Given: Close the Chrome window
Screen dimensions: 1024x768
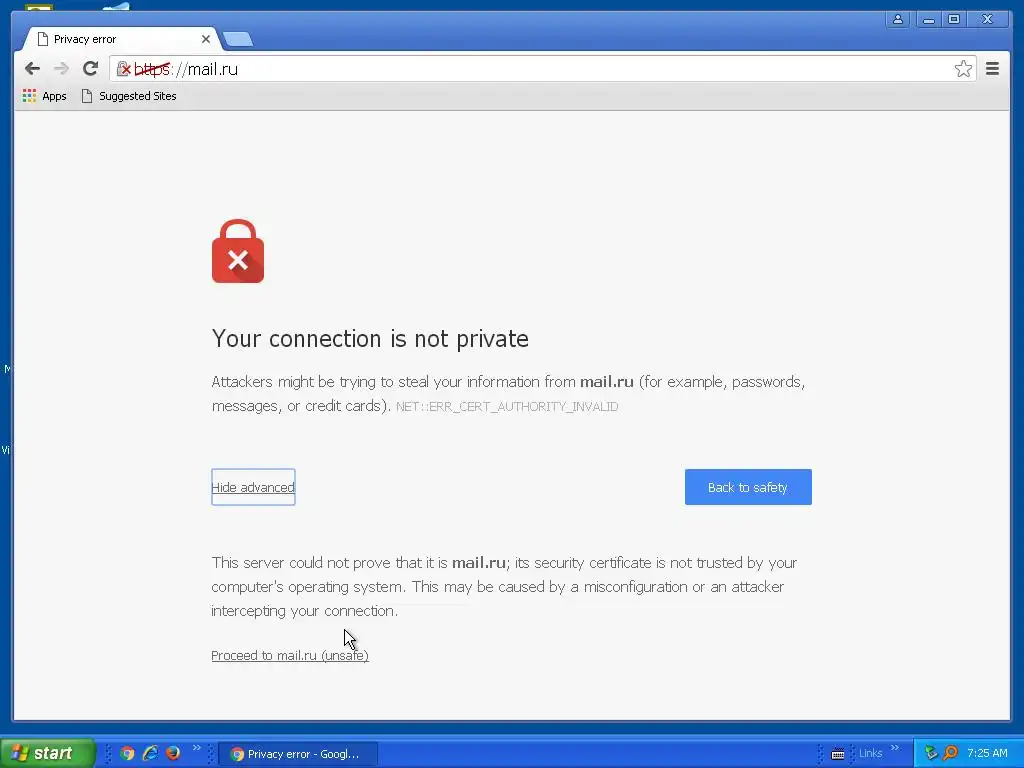Looking at the screenshot, I should coord(987,19).
